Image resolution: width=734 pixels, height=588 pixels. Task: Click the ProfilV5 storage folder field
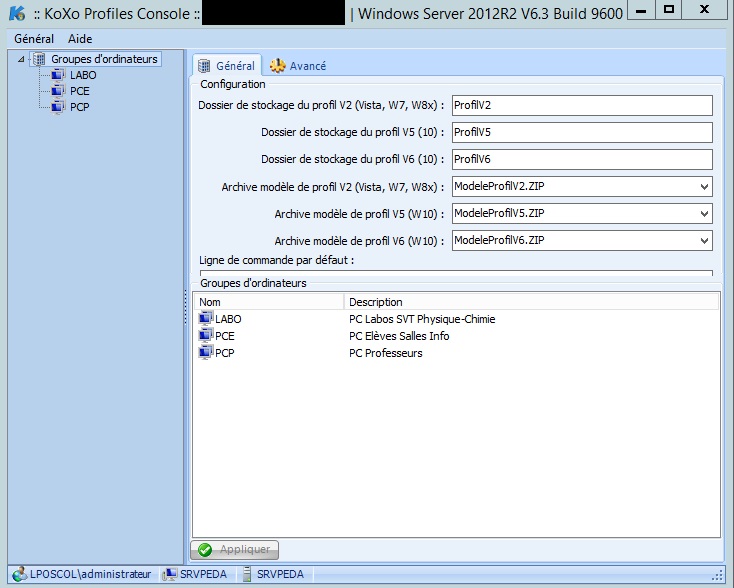(x=582, y=132)
